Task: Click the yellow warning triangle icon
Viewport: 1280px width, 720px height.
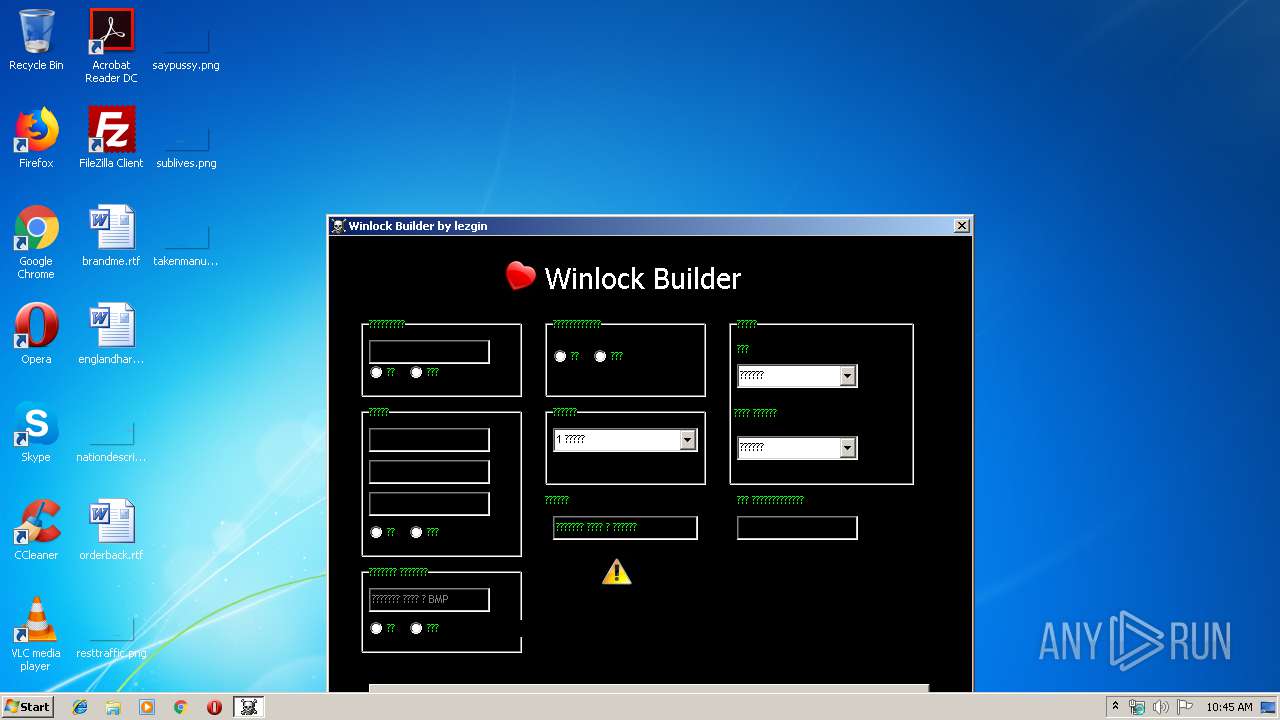Action: [x=617, y=571]
